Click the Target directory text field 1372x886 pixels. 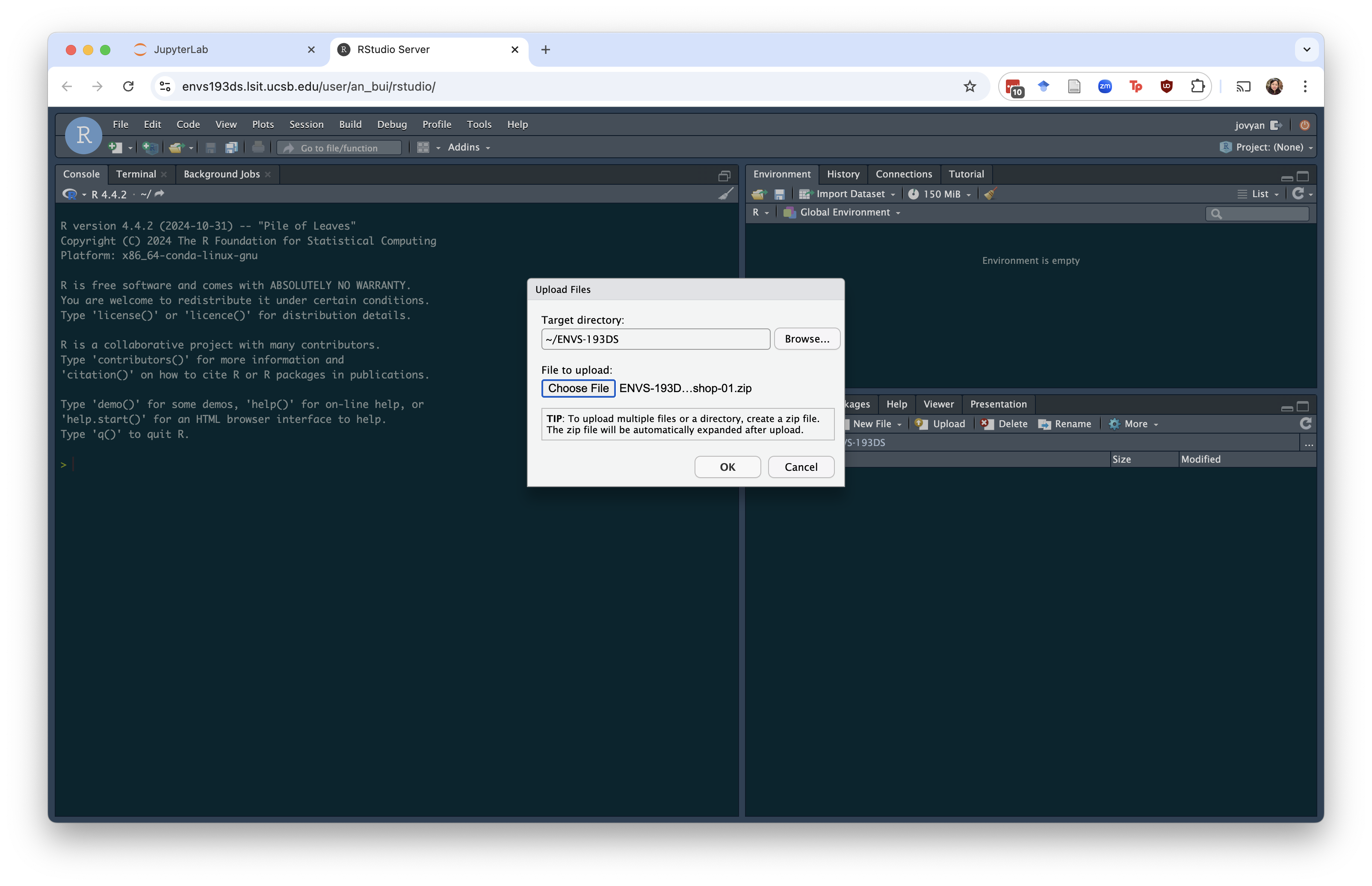(655, 339)
